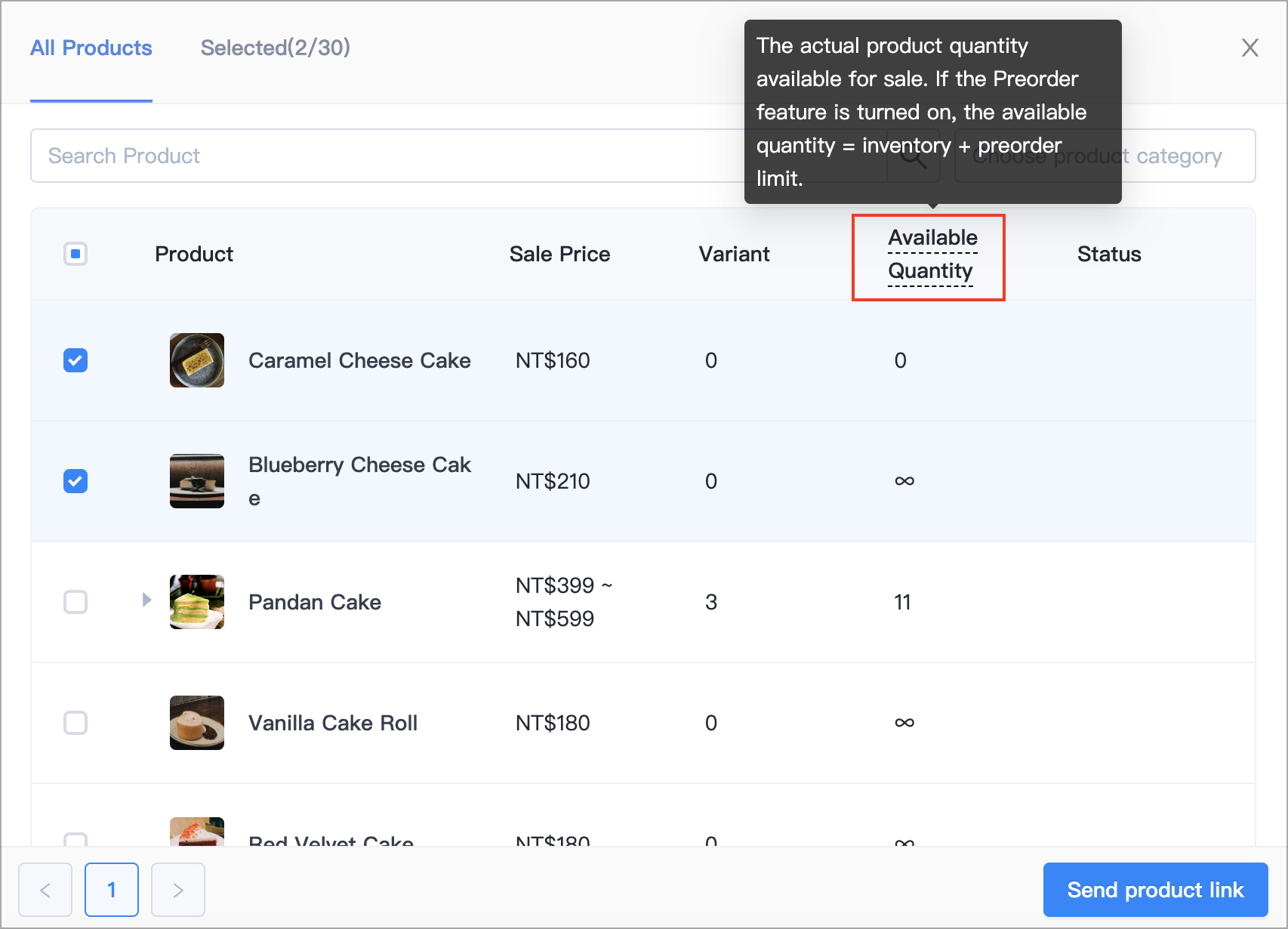Open Blueberry Cheese Cake thumbnail
Image resolution: width=1288 pixels, height=929 pixels.
coord(197,481)
